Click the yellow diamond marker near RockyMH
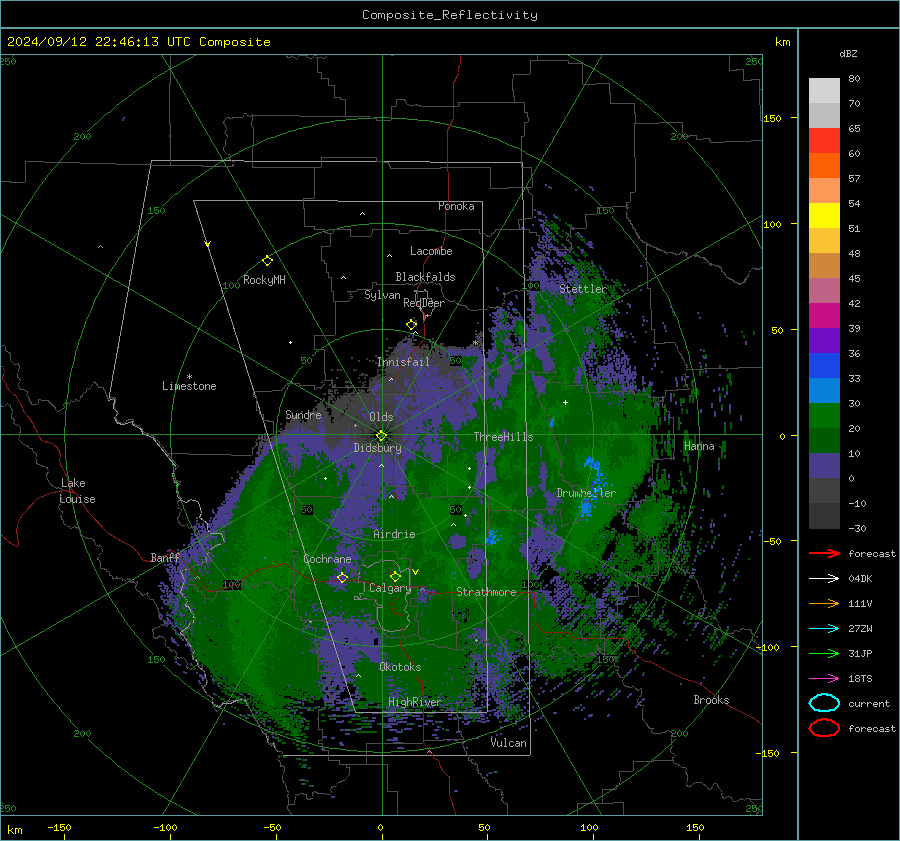Screen dimensions: 900x841 [267, 261]
